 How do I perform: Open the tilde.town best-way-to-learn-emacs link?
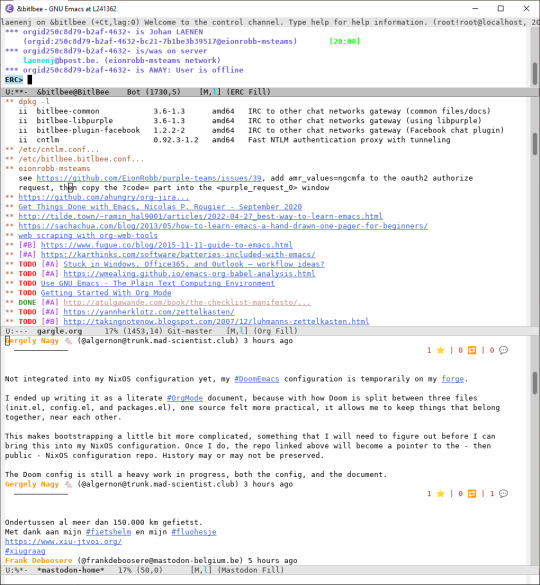point(200,216)
